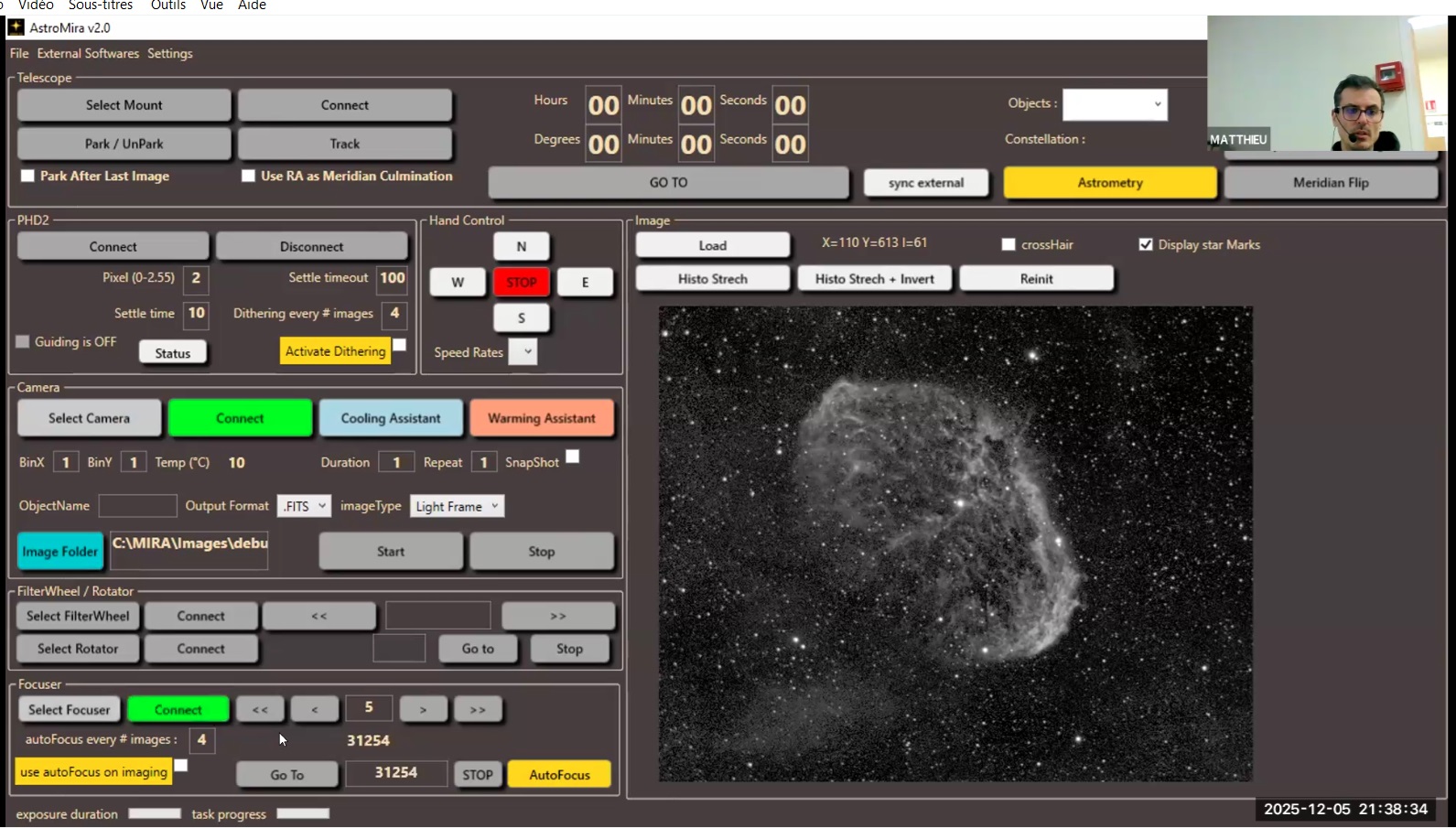The height and width of the screenshot is (828, 1456).
Task: Open the Objects dropdown
Action: 1114,104
